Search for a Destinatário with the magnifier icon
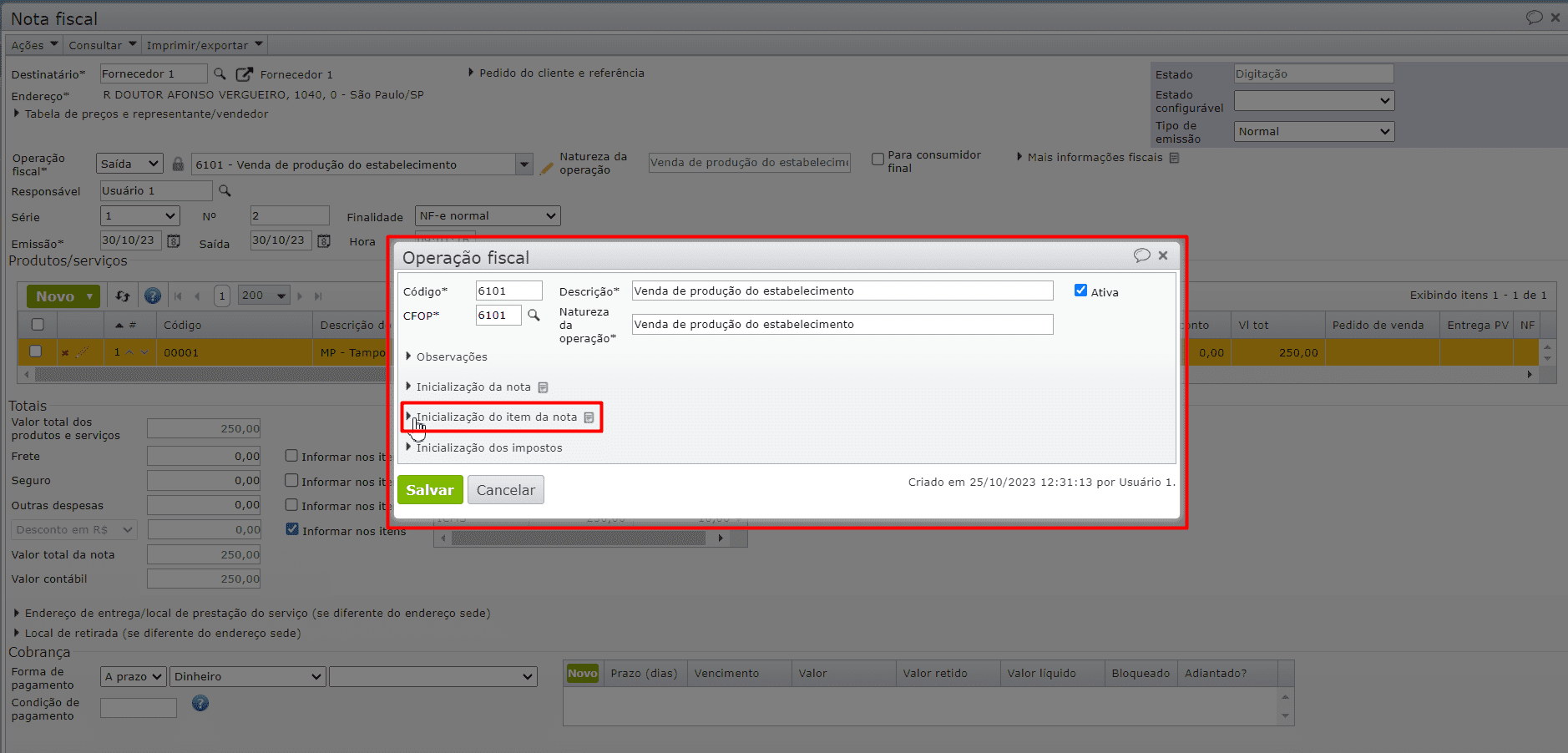The height and width of the screenshot is (753, 1568). pyautogui.click(x=220, y=74)
